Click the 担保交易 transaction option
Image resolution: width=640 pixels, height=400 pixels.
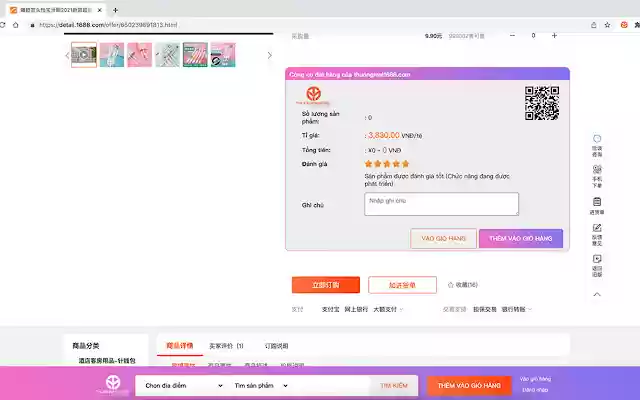[x=484, y=309]
